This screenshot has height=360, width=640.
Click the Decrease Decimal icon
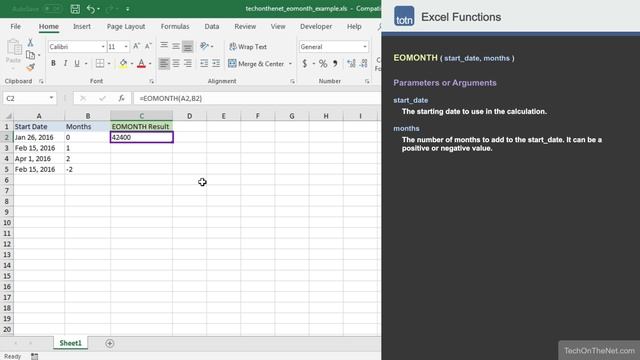364,63
